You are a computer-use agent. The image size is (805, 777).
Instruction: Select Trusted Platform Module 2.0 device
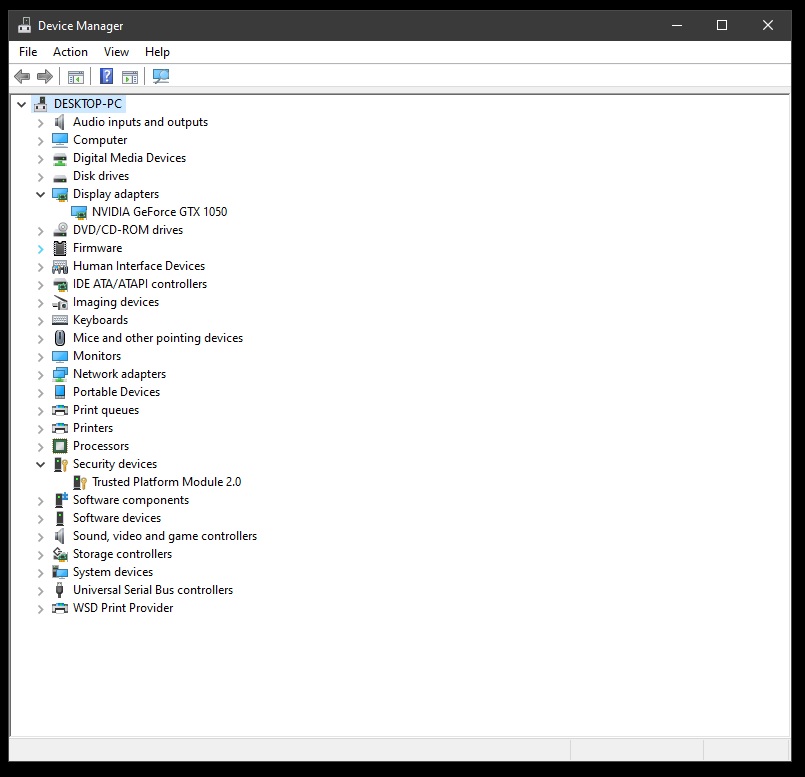click(x=166, y=482)
